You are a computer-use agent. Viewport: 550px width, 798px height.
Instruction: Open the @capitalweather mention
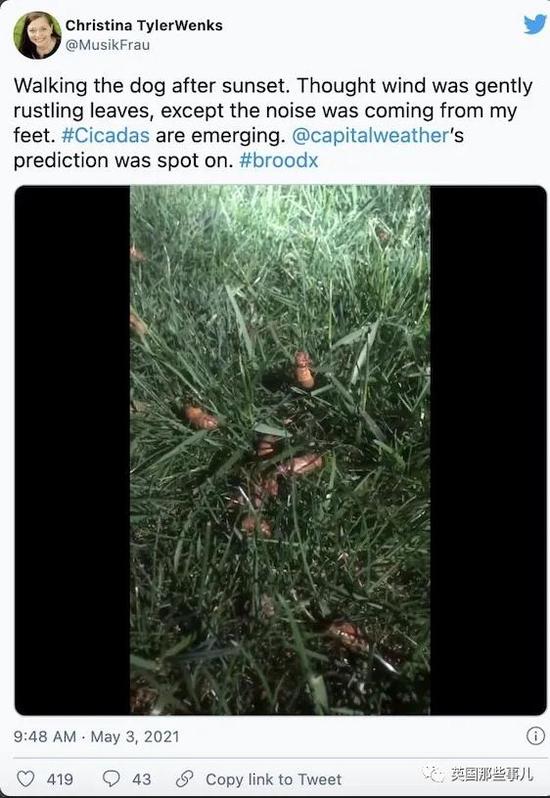click(370, 135)
